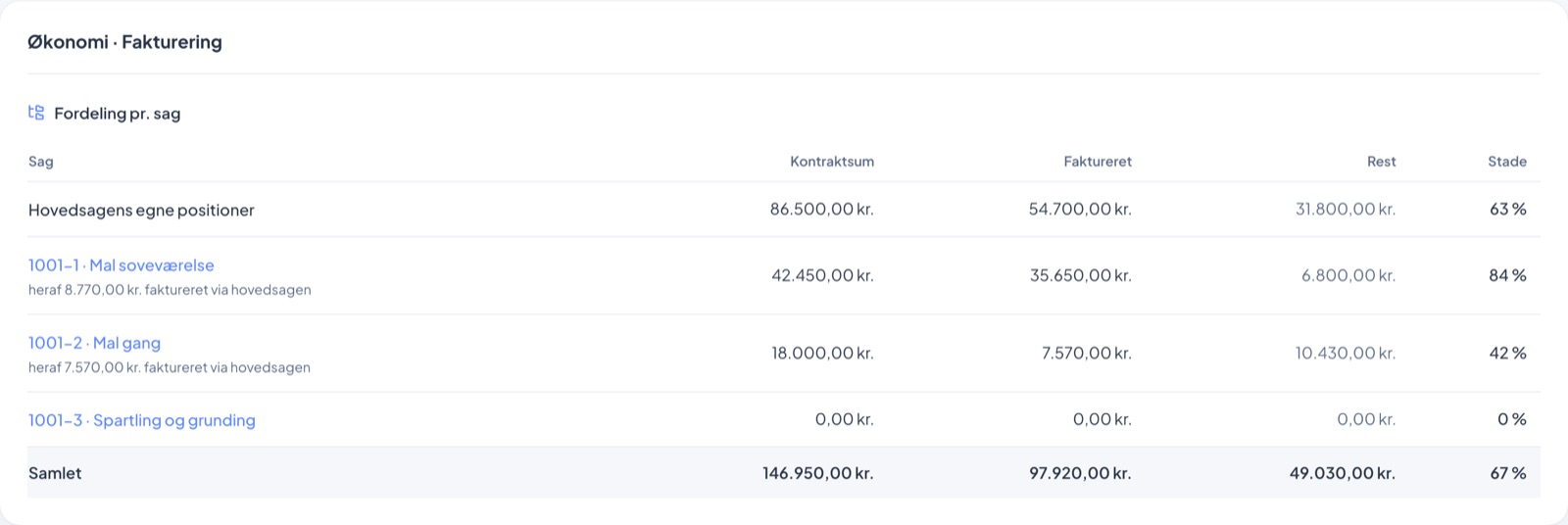The image size is (1568, 525).
Task: Click the Kontraktsum column header
Action: pos(832,162)
